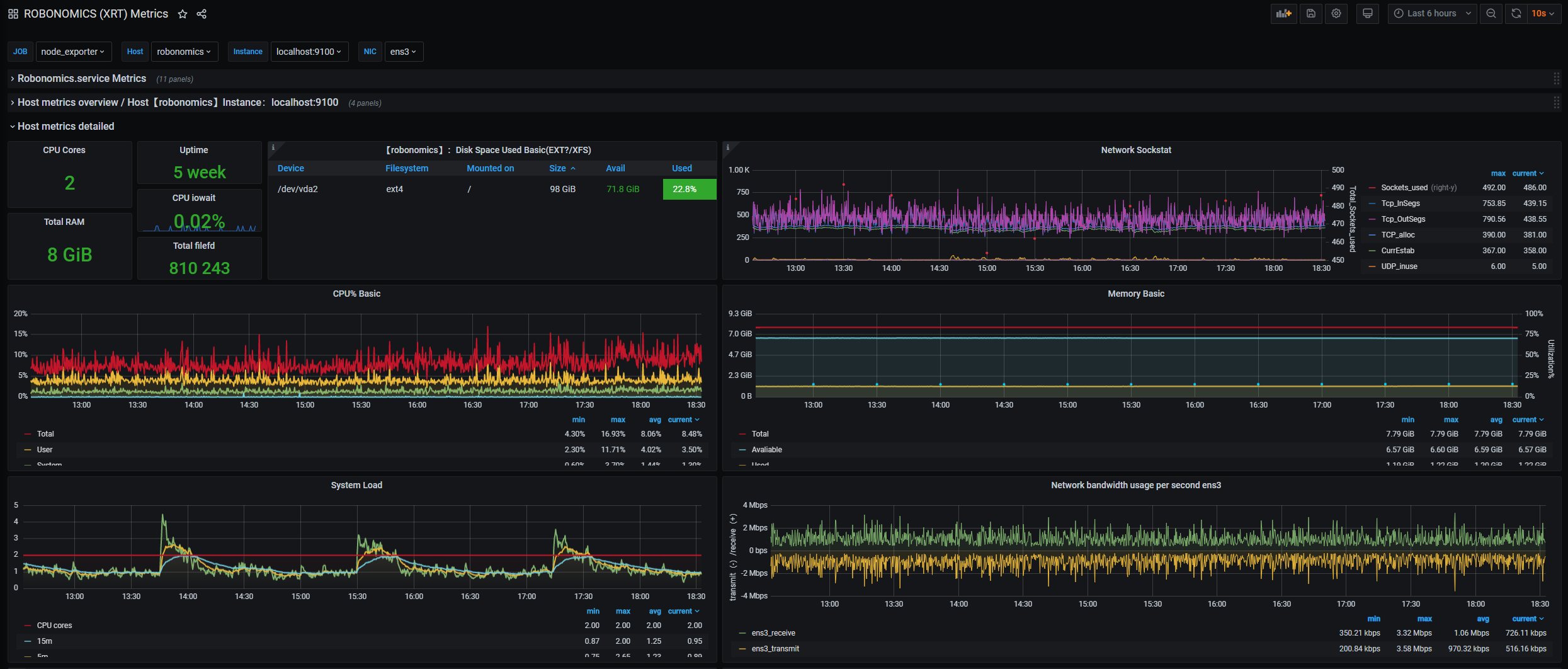Open the Last 6 hours time picker

pyautogui.click(x=1431, y=14)
